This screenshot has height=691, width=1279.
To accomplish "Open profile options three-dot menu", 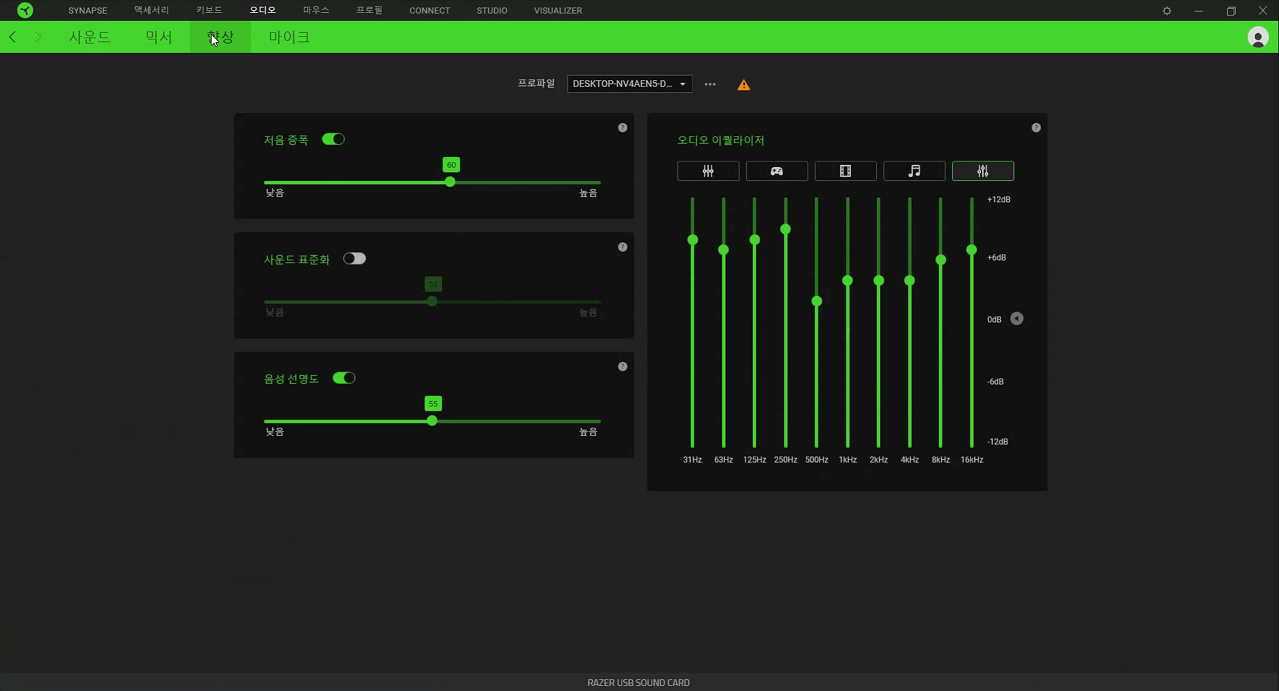I will click(710, 84).
